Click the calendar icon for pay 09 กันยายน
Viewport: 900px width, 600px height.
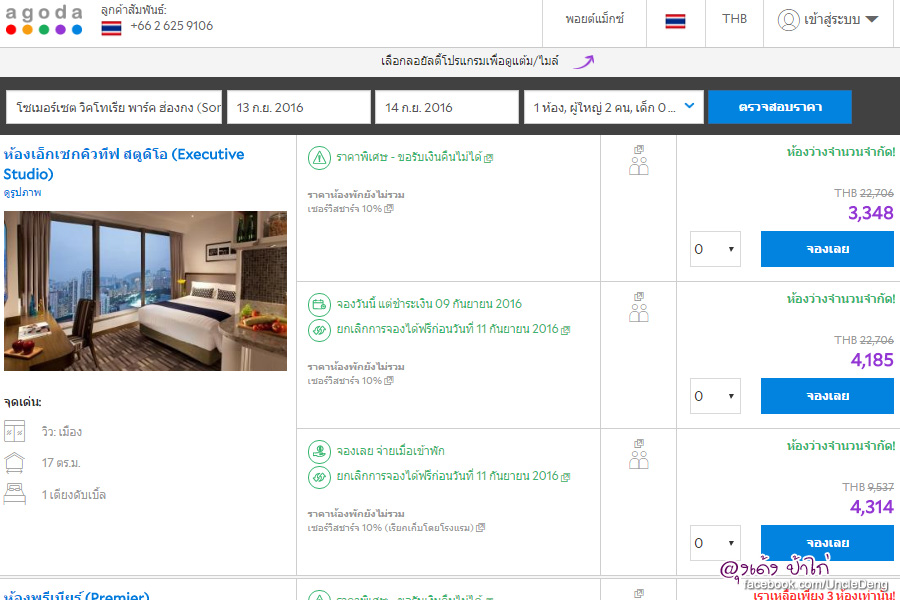pos(318,304)
